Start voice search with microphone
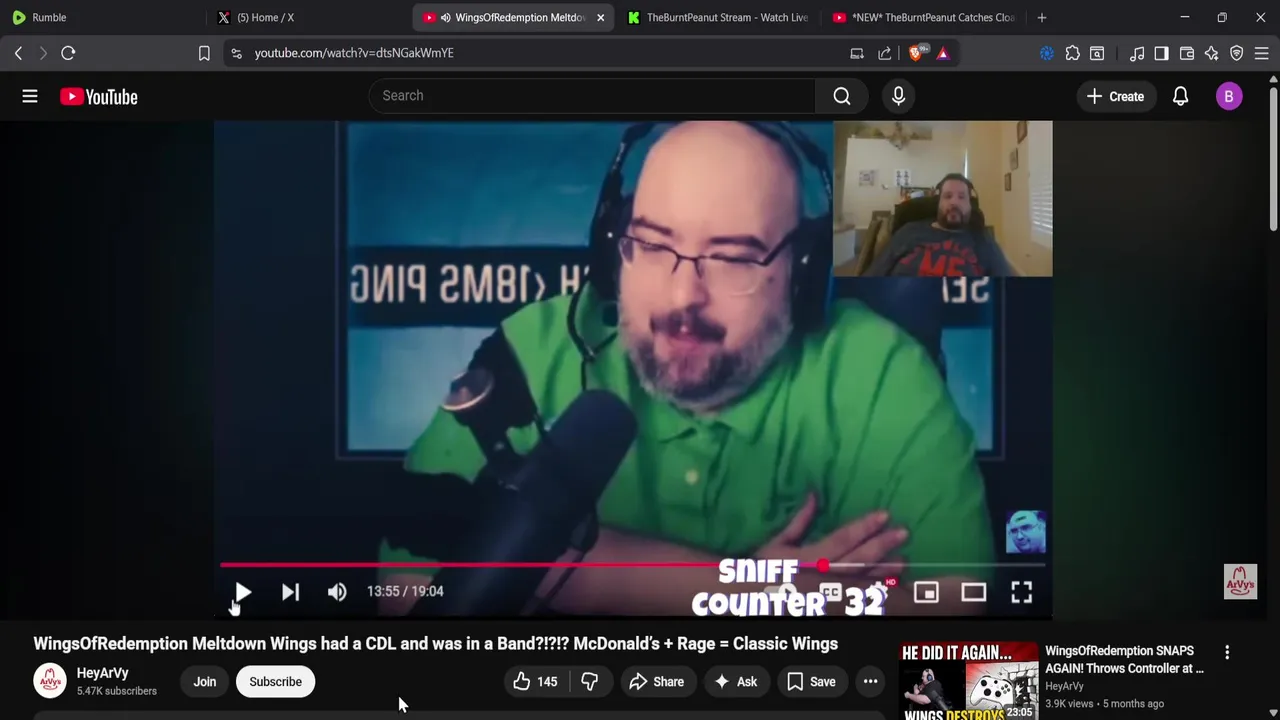The height and width of the screenshot is (720, 1280). [x=898, y=96]
